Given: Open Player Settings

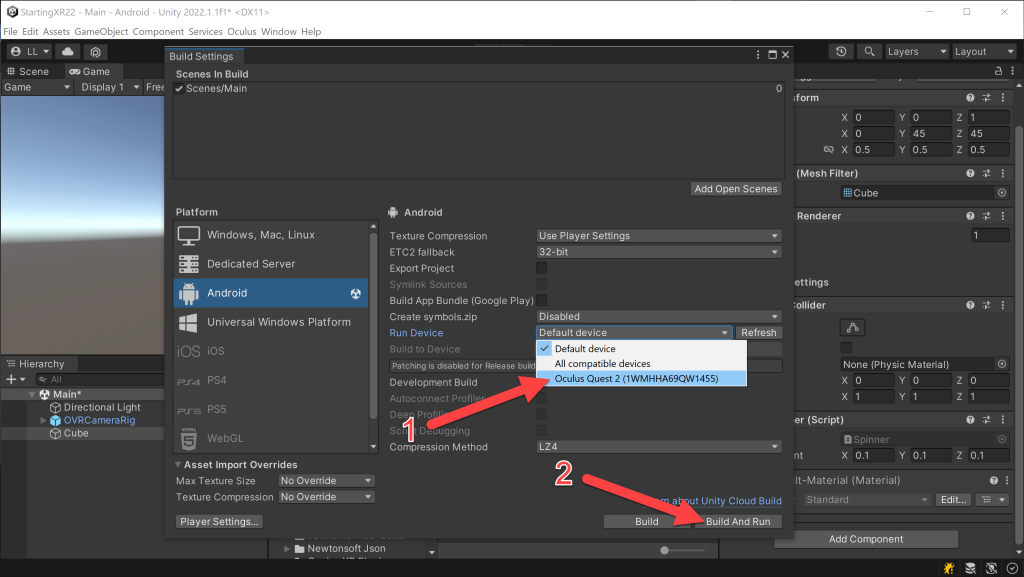Looking at the screenshot, I should 219,522.
